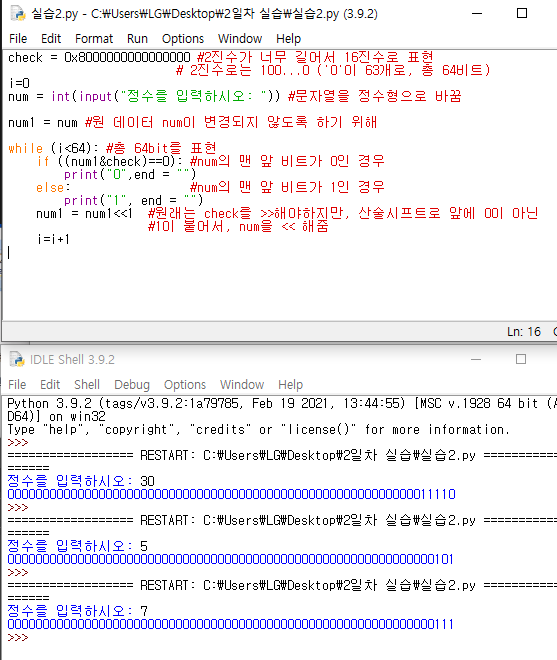Open the Shell menu in IDLE Shell
557x660 pixels.
(87, 384)
